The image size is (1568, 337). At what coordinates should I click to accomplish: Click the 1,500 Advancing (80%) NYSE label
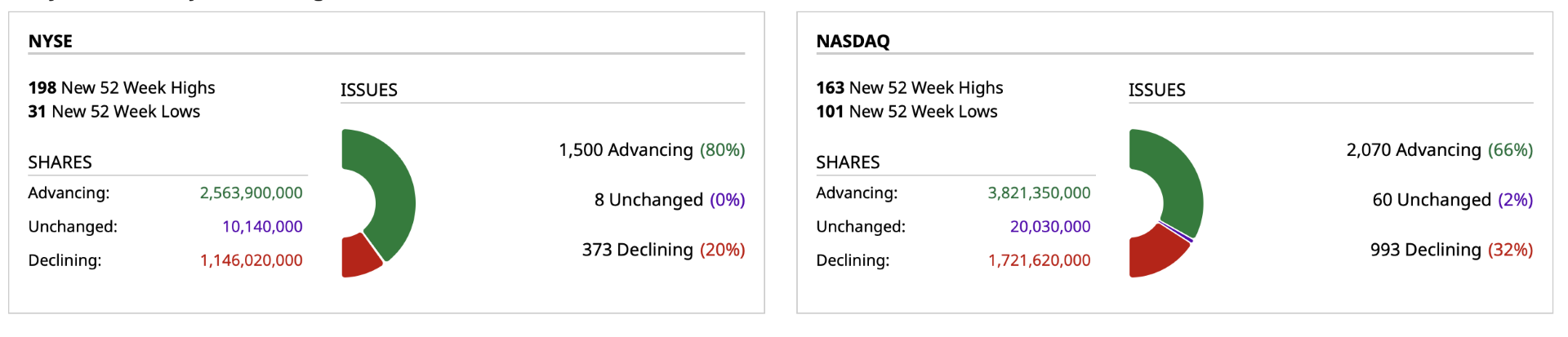652,150
